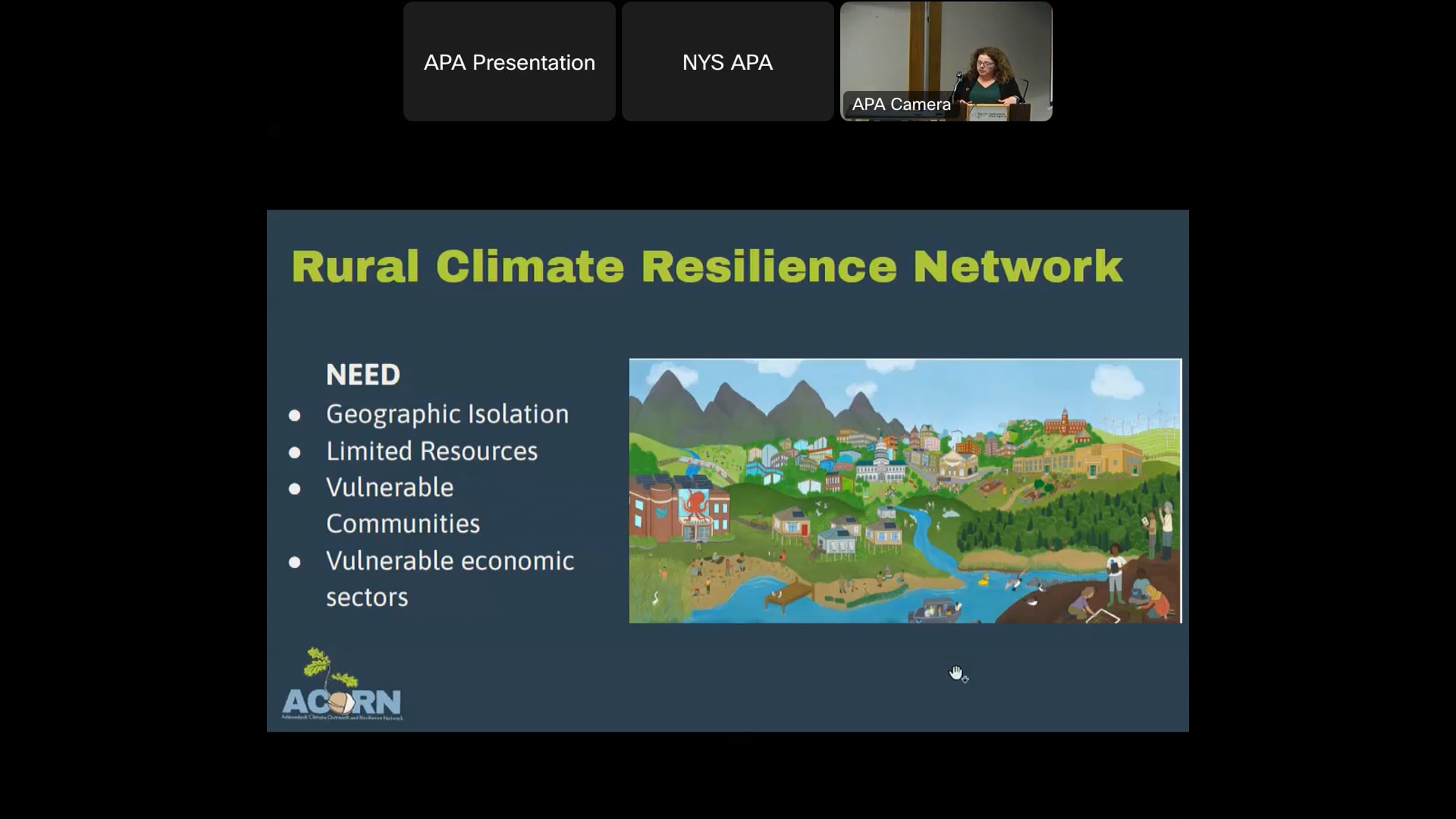The image size is (1456, 819).
Task: Select the APA Presentation participant tile
Action: [510, 61]
